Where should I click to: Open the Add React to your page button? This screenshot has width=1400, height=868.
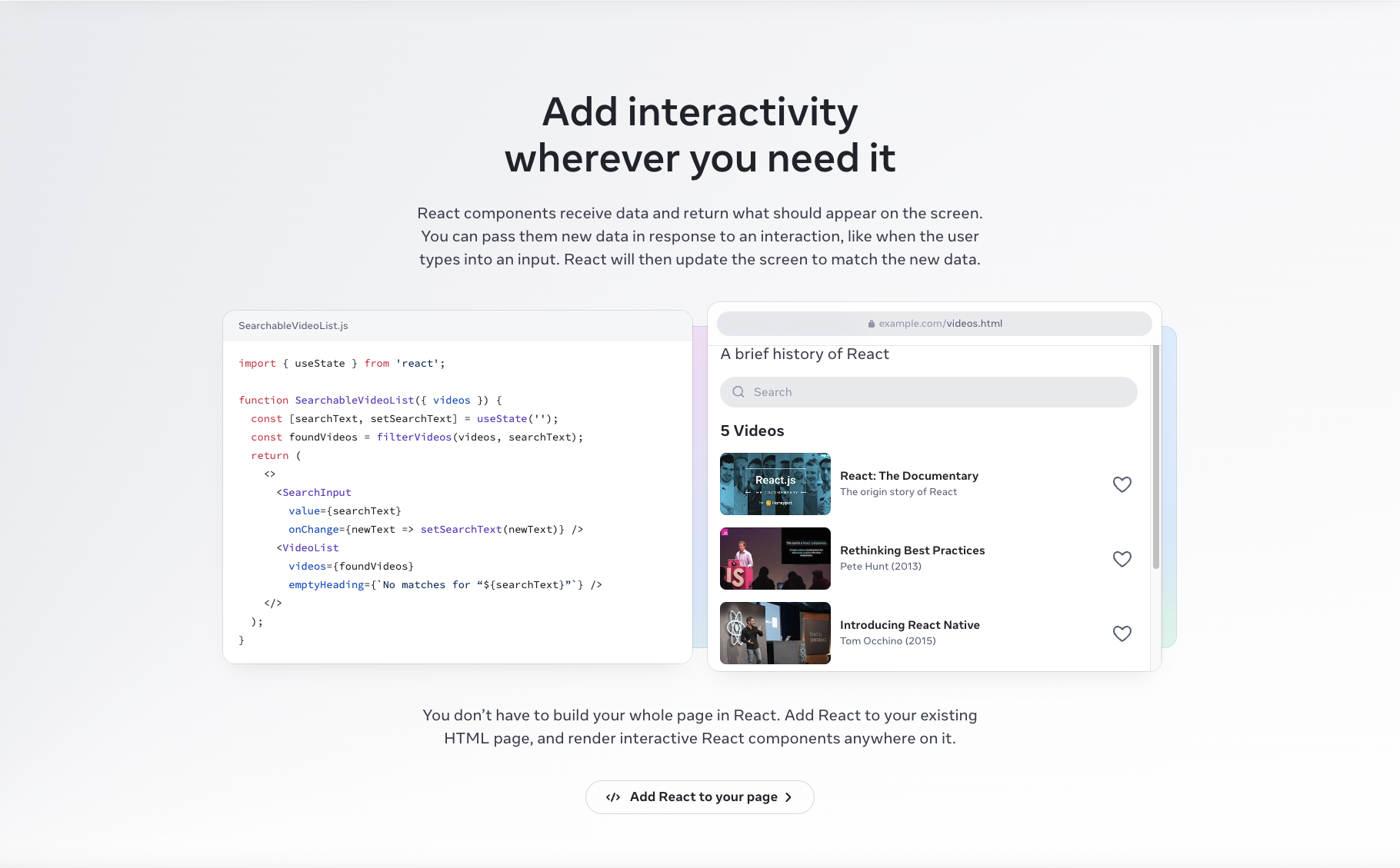point(700,797)
